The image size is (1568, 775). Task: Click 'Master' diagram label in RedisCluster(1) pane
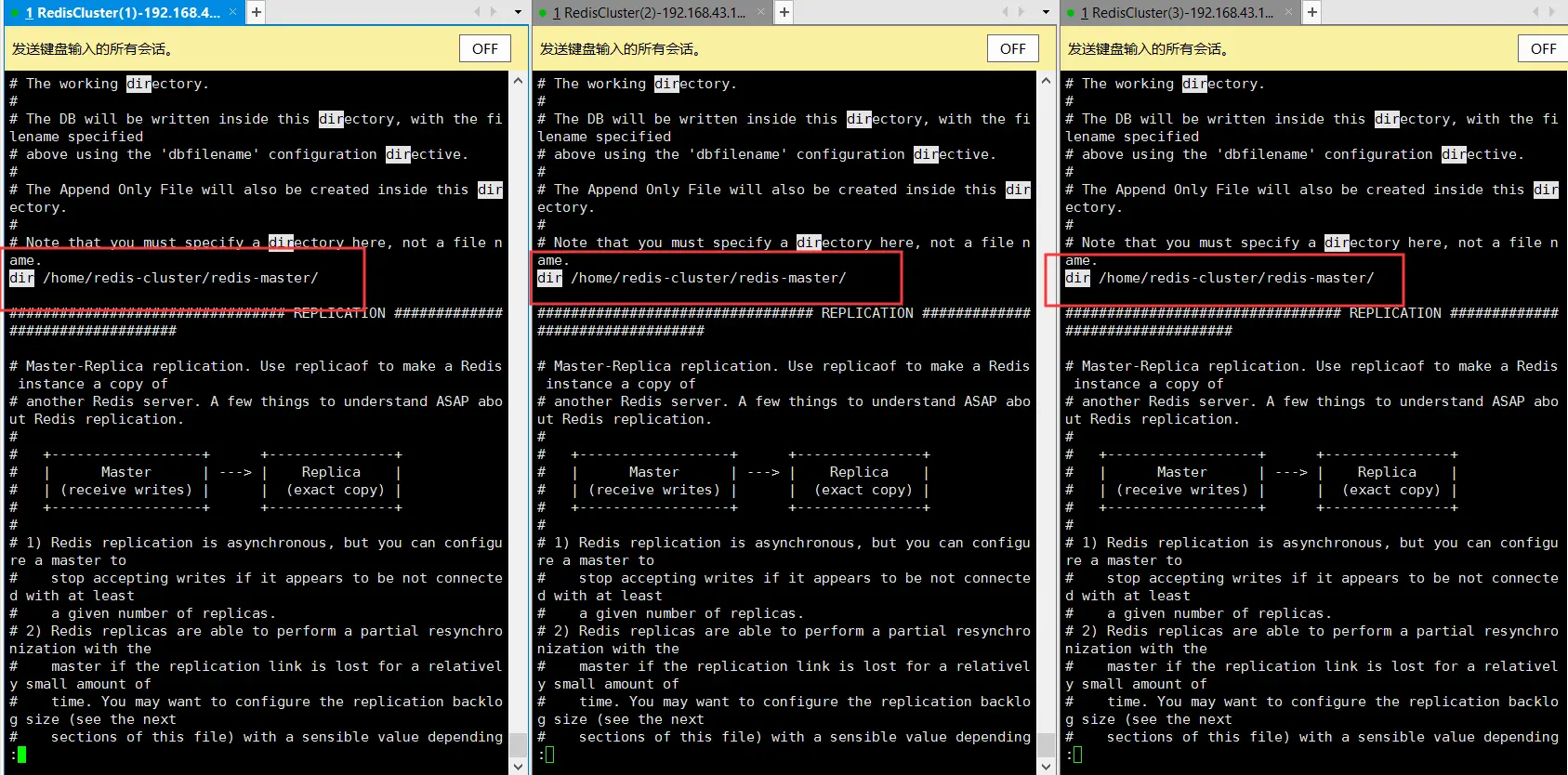point(126,472)
